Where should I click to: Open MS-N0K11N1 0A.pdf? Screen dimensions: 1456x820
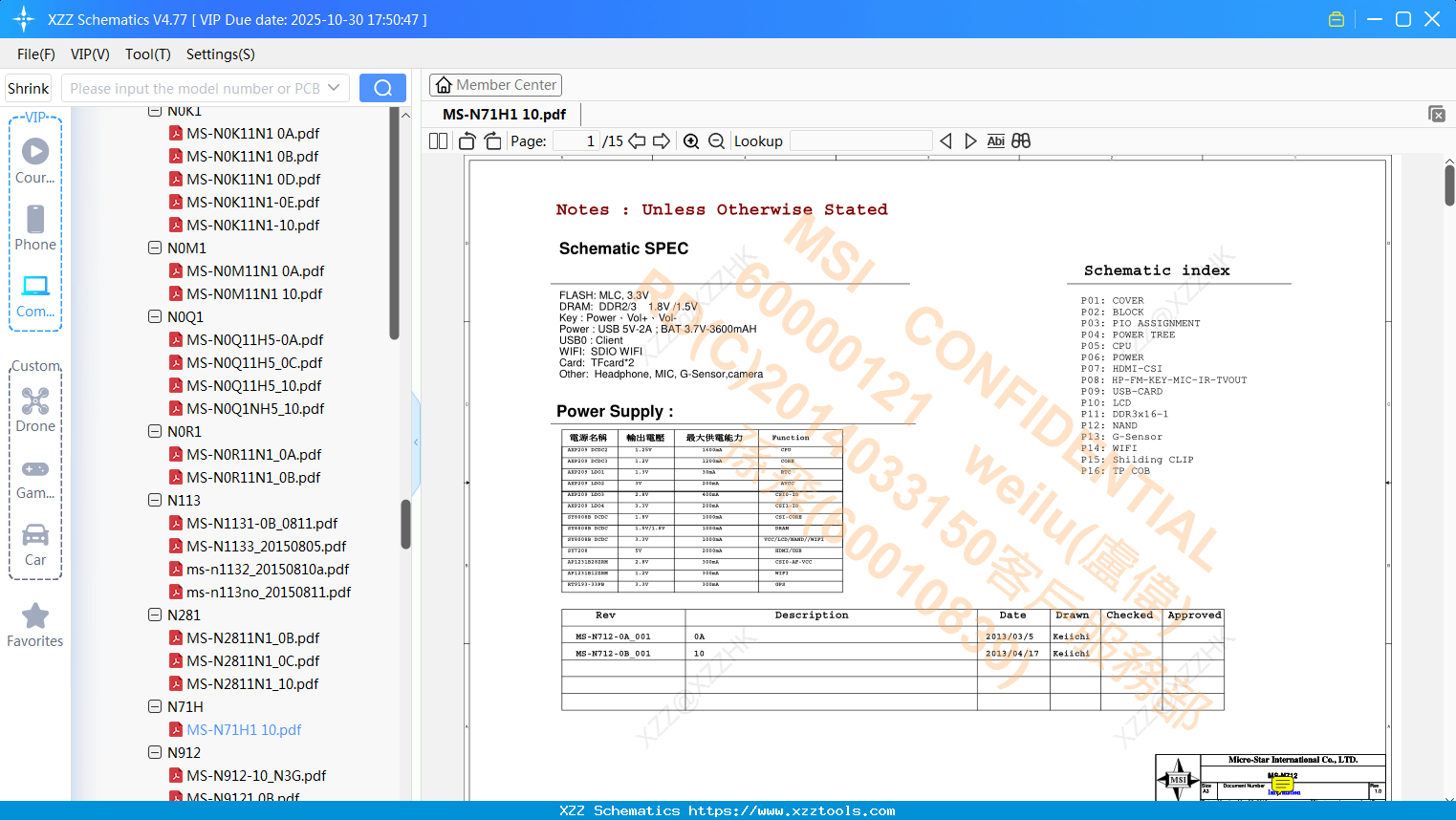point(244,133)
